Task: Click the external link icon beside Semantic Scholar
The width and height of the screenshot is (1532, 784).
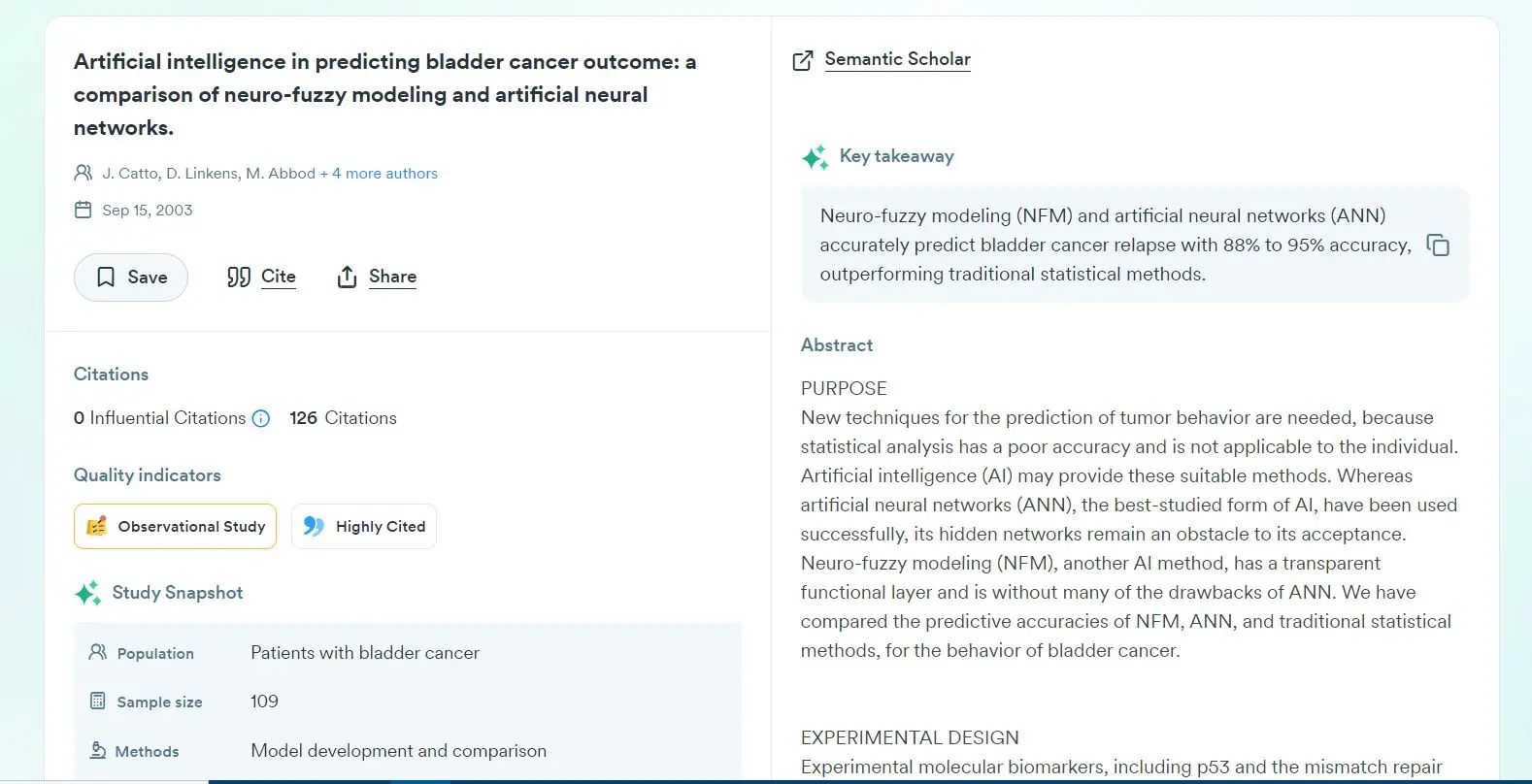Action: [x=803, y=60]
